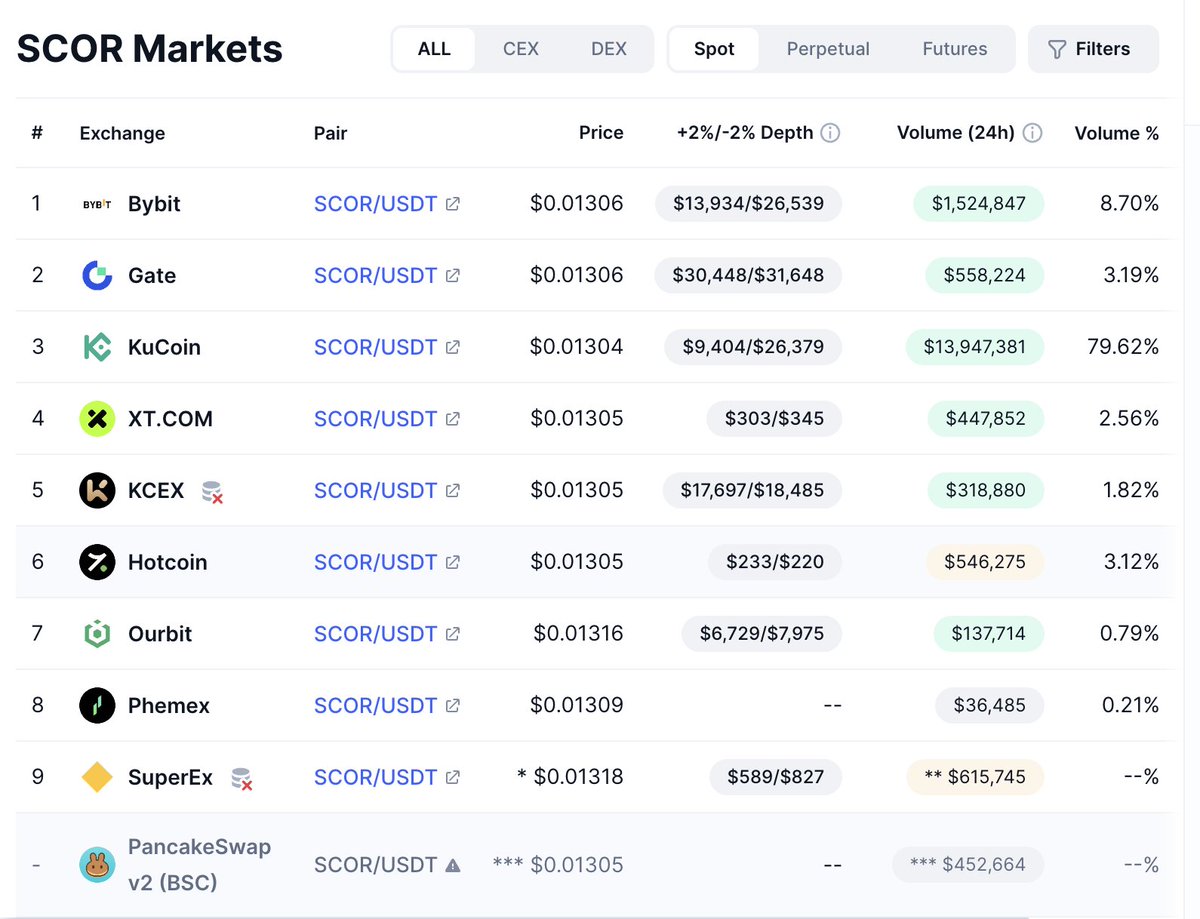This screenshot has width=1200, height=919.
Task: Click the external link icon in XT.COM row
Action: pyautogui.click(x=453, y=419)
